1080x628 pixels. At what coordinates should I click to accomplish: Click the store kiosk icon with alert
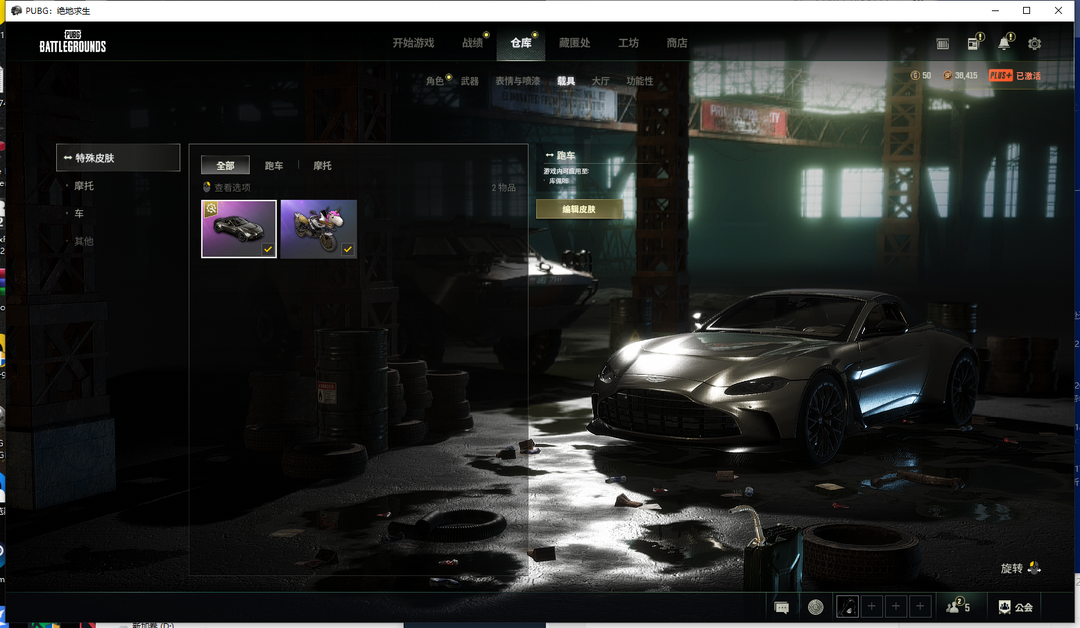tap(973, 44)
